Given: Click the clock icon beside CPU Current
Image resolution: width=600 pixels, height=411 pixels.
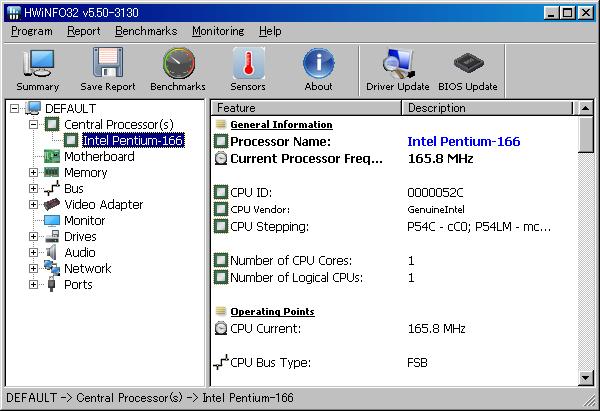Looking at the screenshot, I should (221, 328).
